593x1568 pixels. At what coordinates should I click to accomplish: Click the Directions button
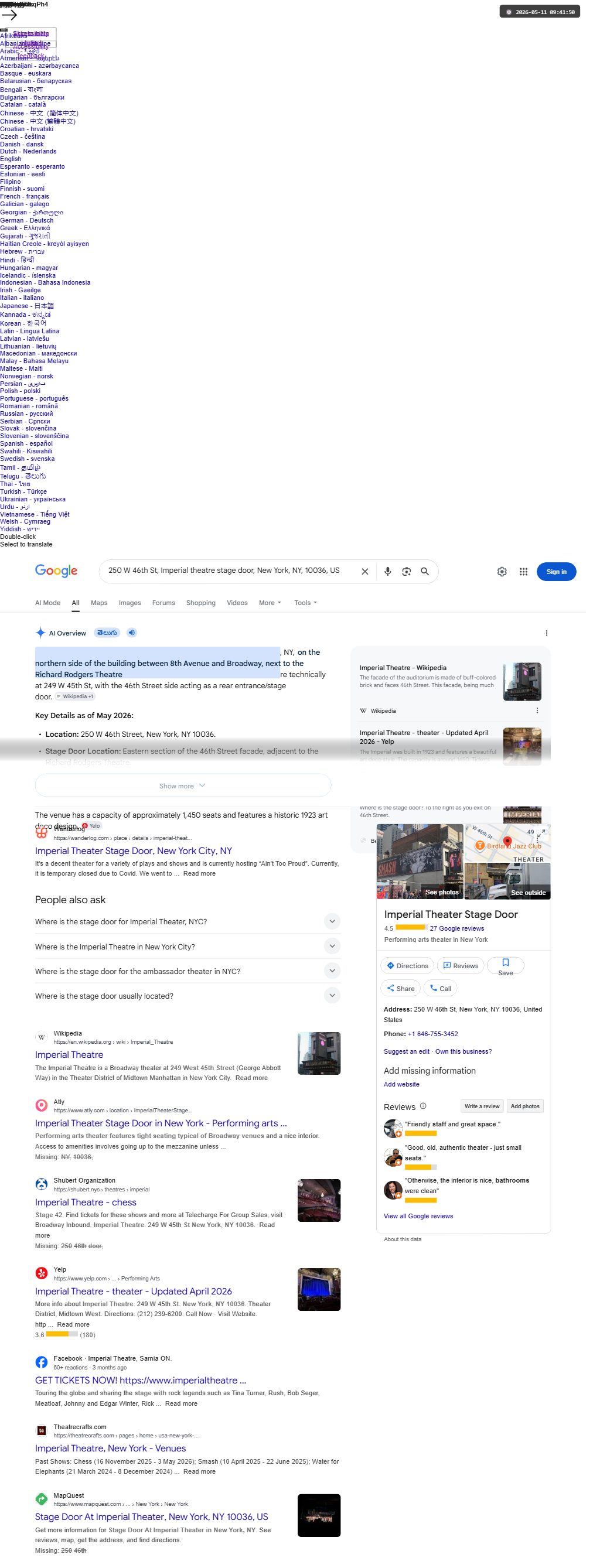[411, 976]
